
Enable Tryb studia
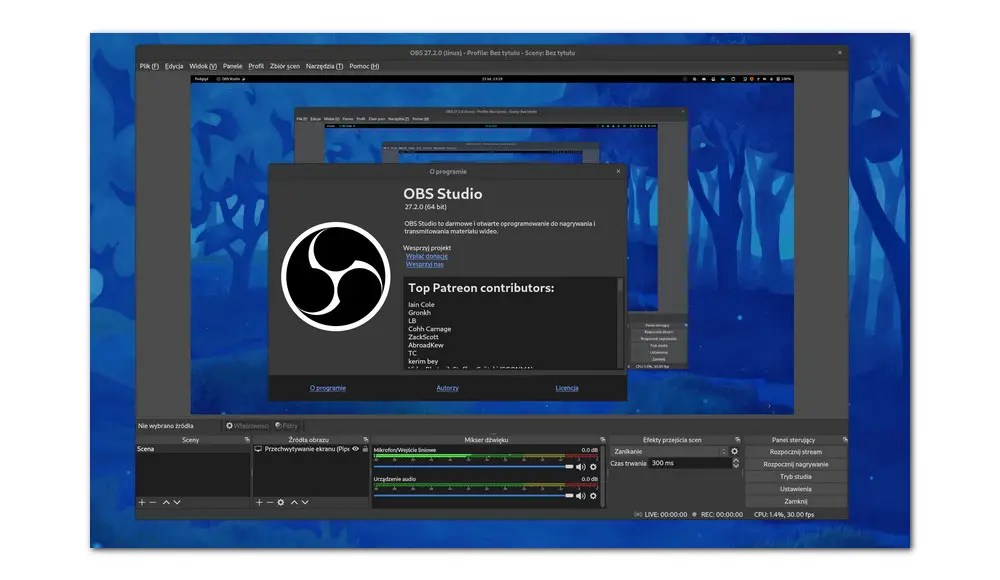(796, 477)
